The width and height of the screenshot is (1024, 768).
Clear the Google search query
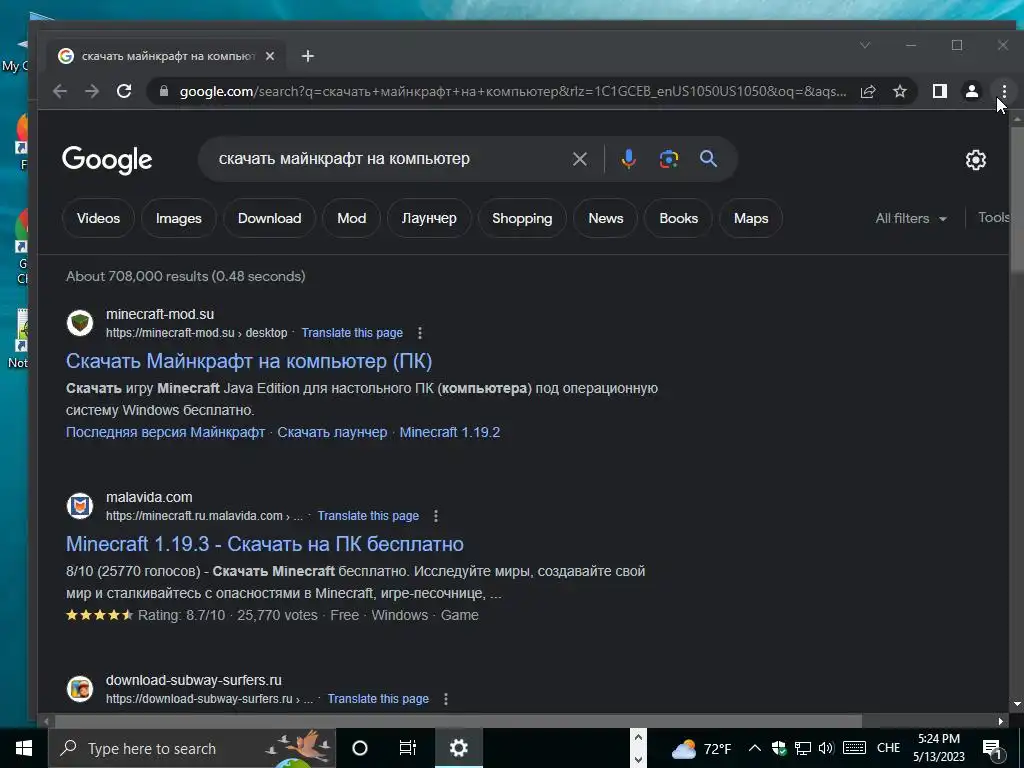point(579,159)
